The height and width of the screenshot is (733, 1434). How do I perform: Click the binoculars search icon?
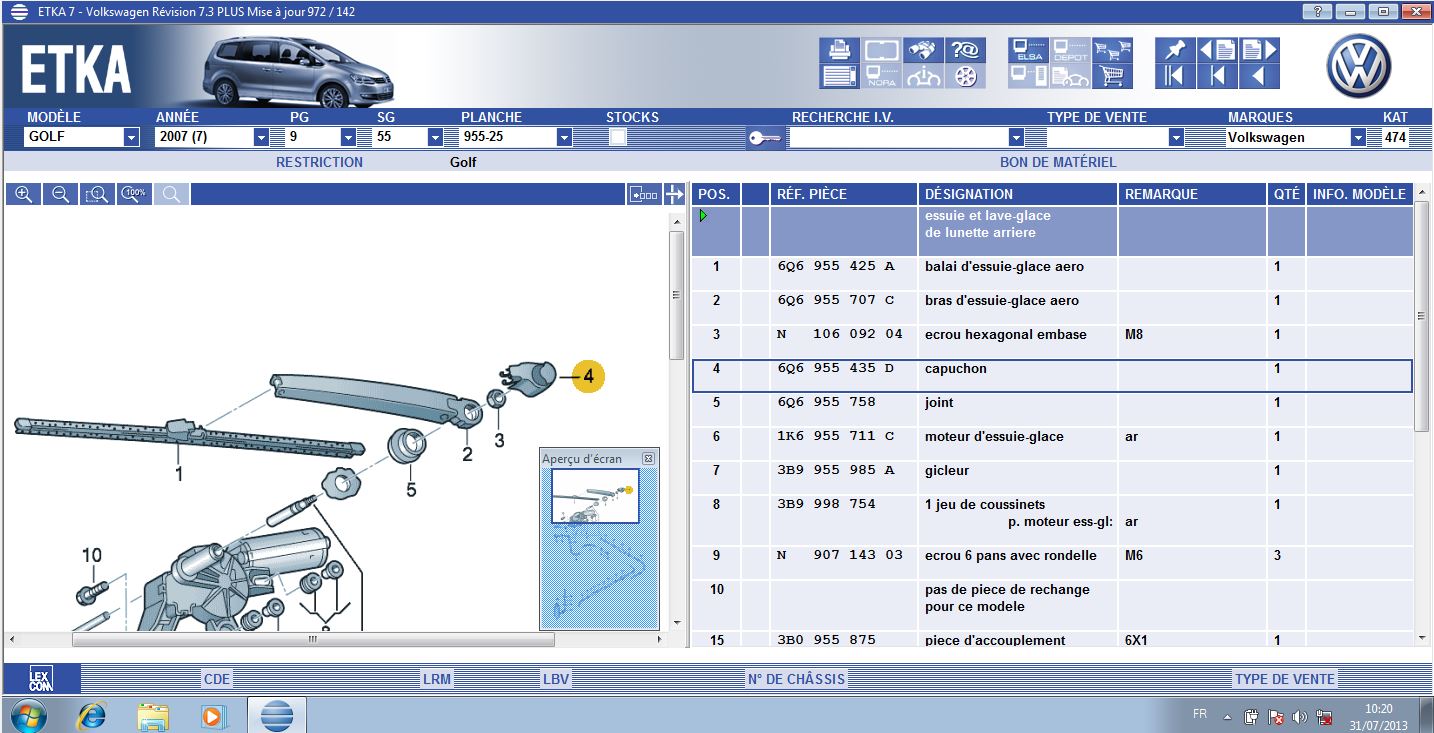pyautogui.click(x=922, y=50)
